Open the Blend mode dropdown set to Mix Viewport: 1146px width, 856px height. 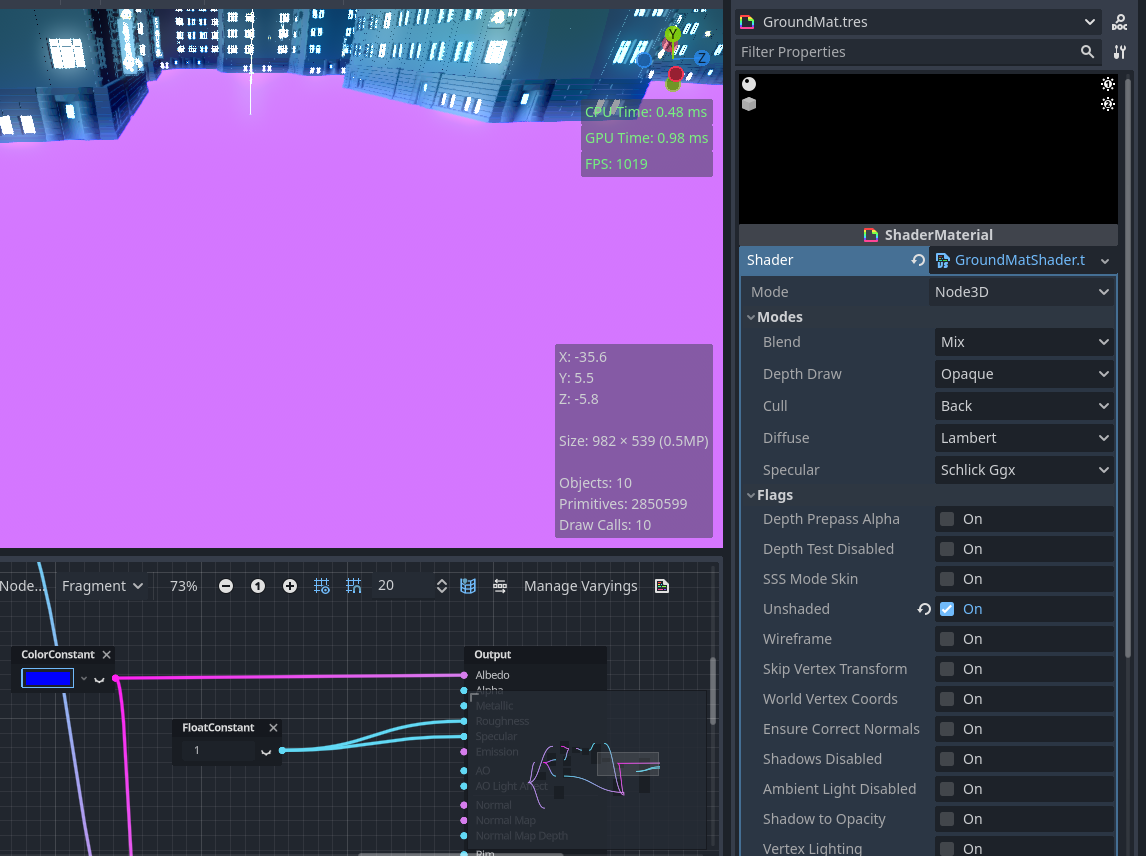point(1023,341)
